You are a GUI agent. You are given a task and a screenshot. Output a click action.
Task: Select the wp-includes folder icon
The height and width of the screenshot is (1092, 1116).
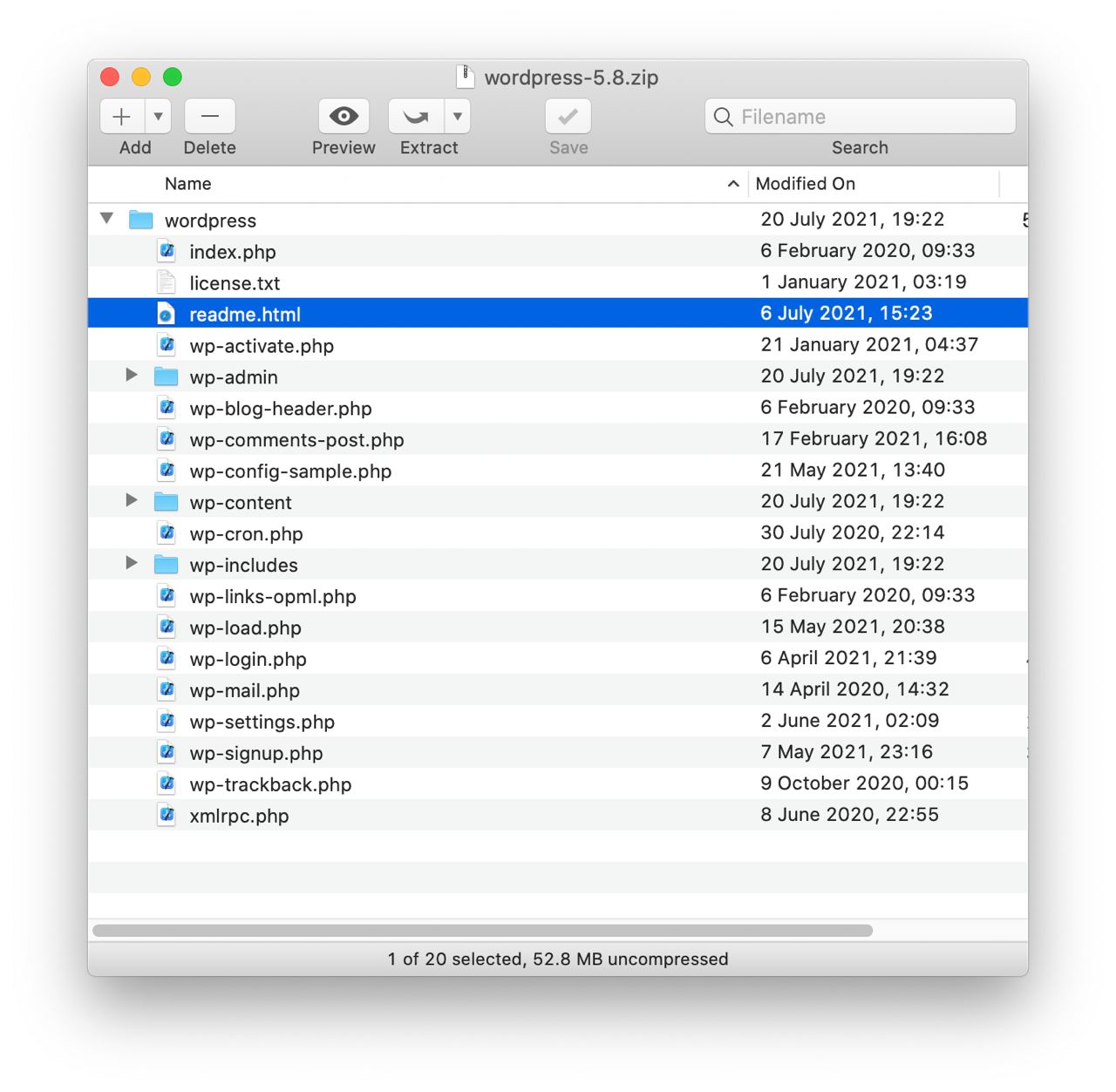pyautogui.click(x=166, y=565)
